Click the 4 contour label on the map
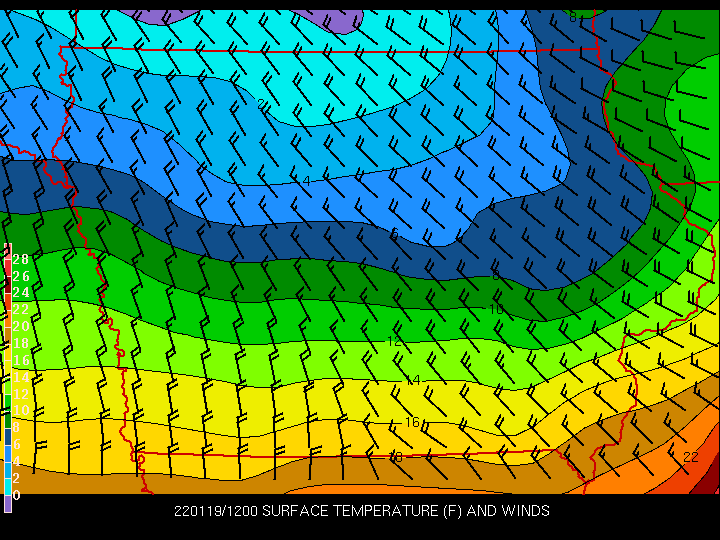This screenshot has height=540, width=720. [x=307, y=181]
